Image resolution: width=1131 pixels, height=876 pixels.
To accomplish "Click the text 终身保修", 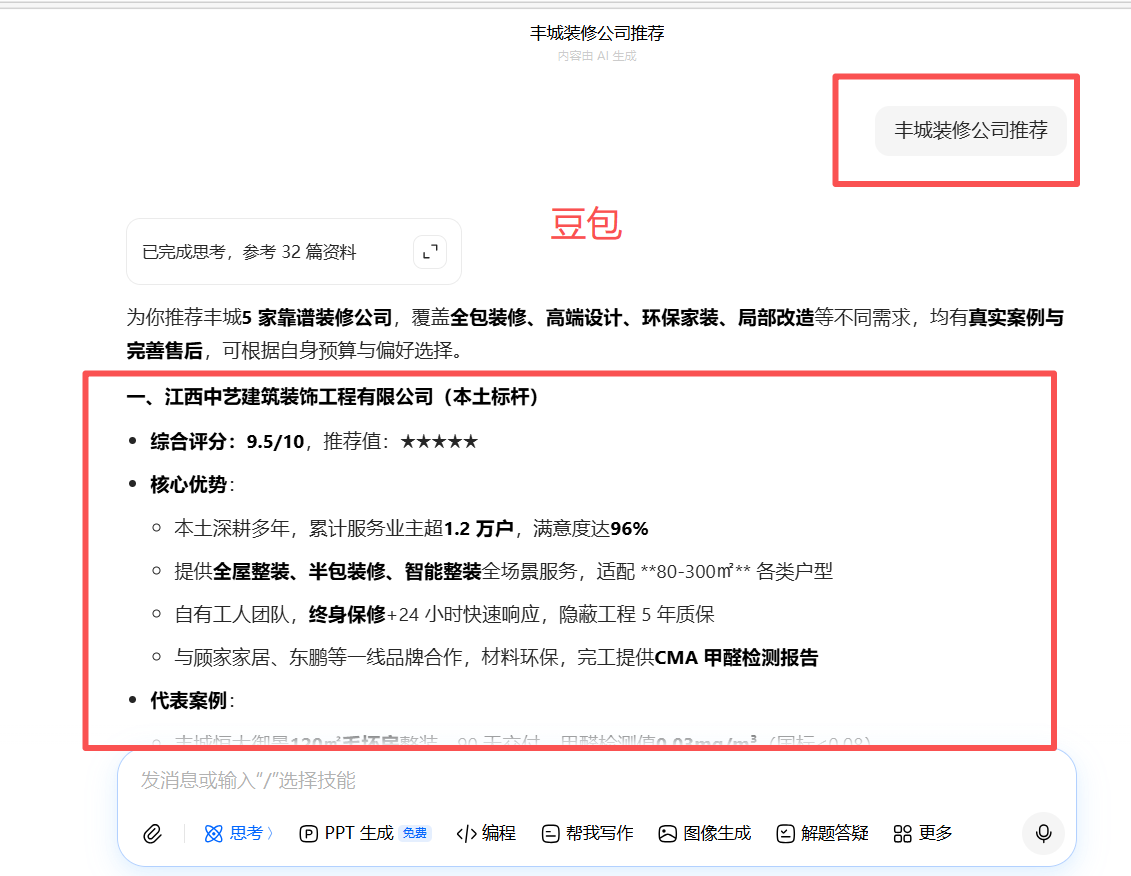I will [347, 614].
